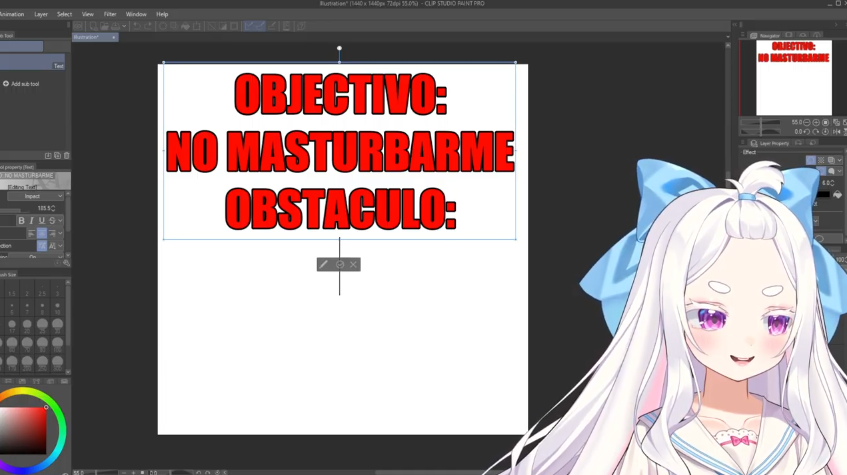Open CLIP STUDIO launcher icon in command bar

point(77,26)
